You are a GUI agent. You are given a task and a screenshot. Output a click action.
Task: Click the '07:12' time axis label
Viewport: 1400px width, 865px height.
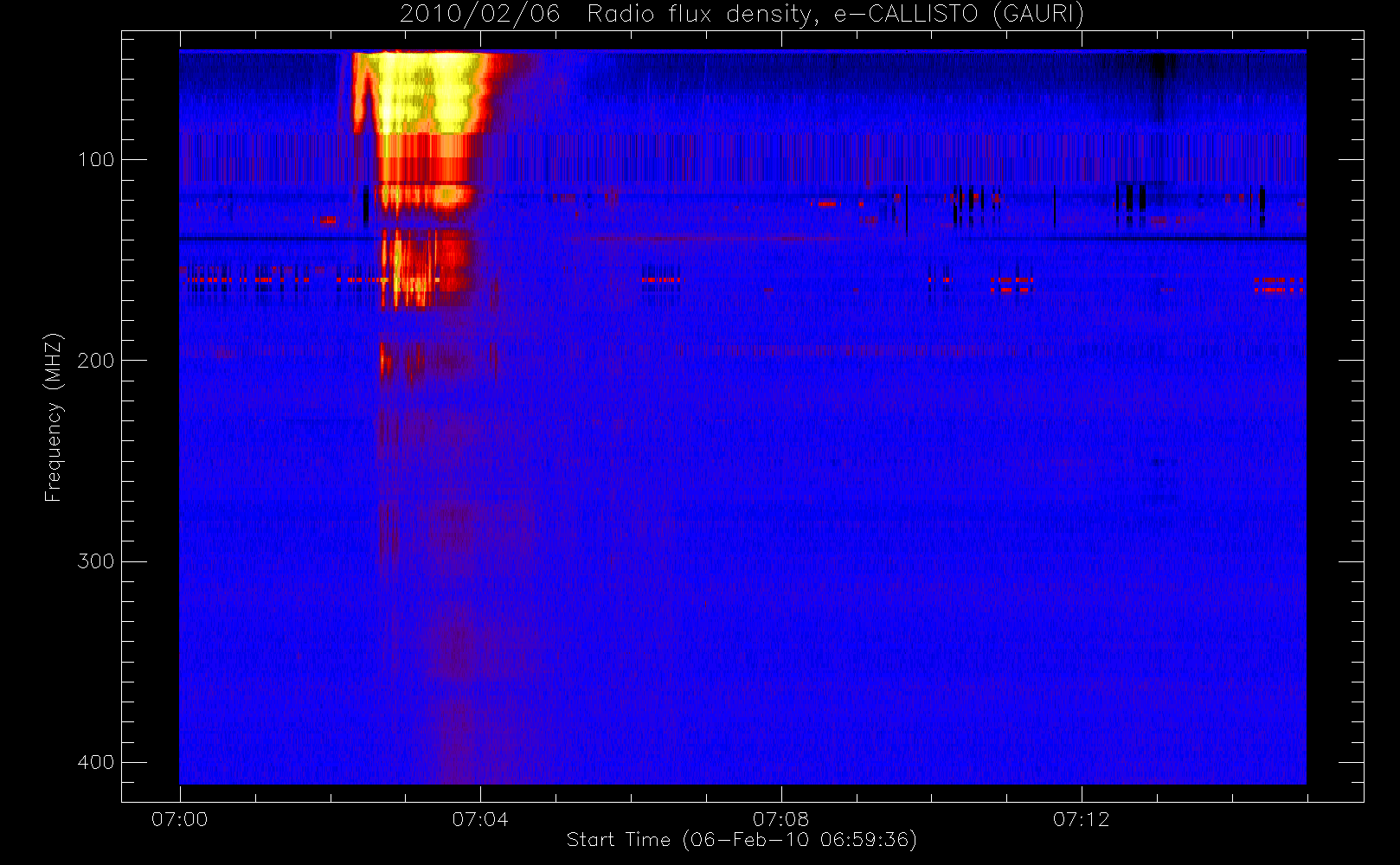click(1081, 819)
